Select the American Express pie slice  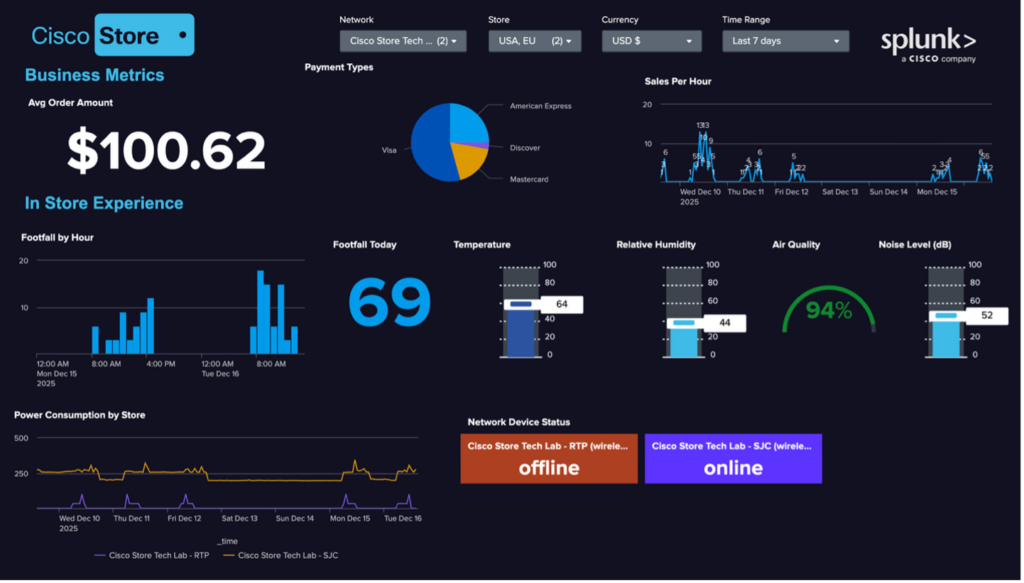pos(468,124)
